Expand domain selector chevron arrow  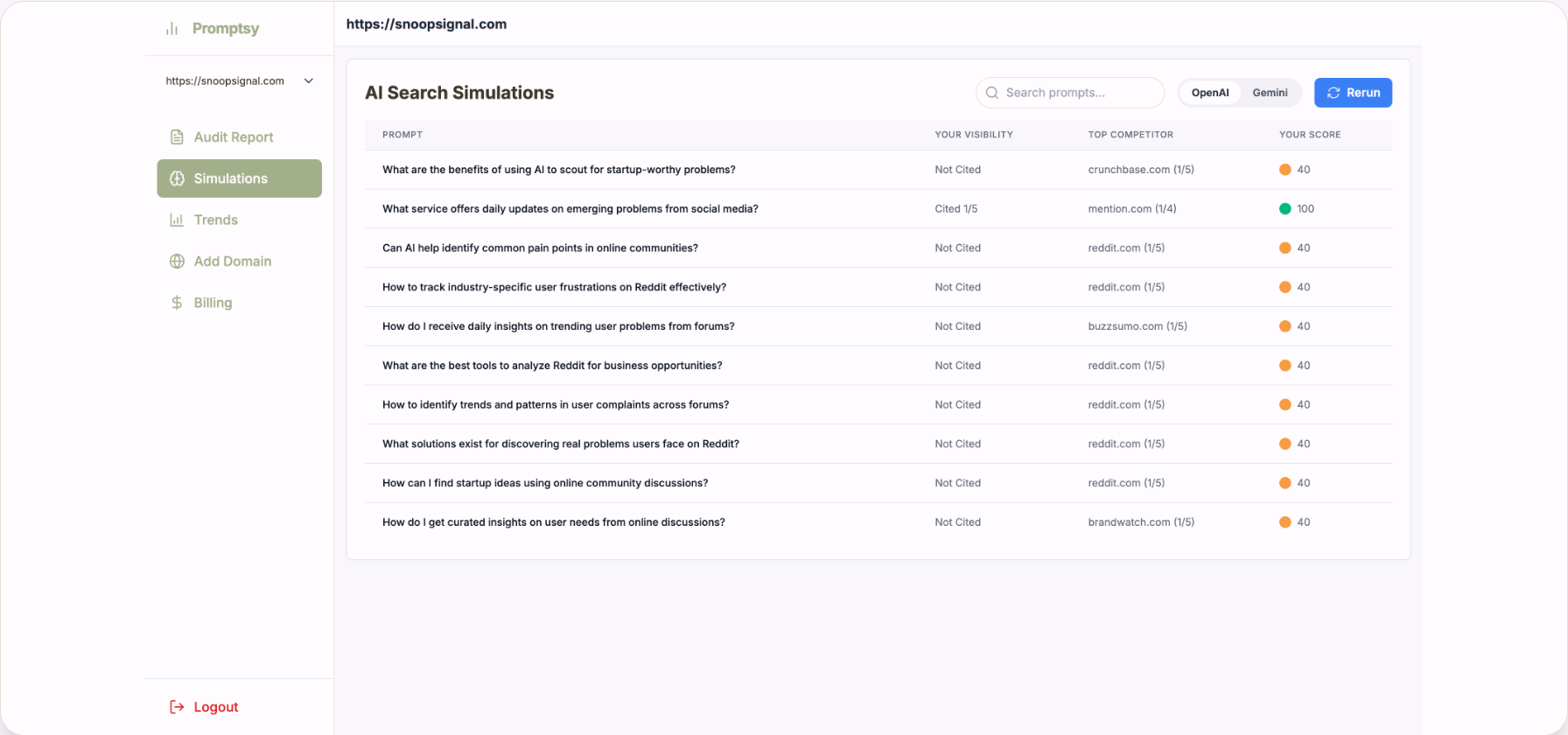tap(309, 81)
